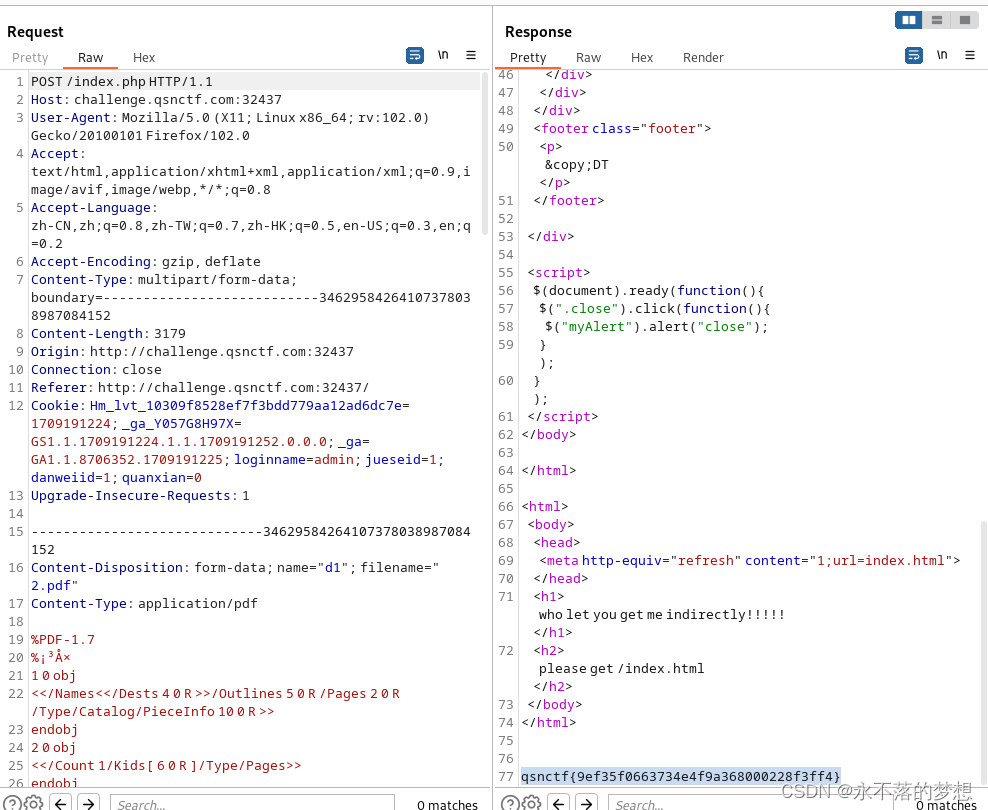Click 'who let you get me indirectly' text
Viewport: 988px width, 810px height.
662,615
